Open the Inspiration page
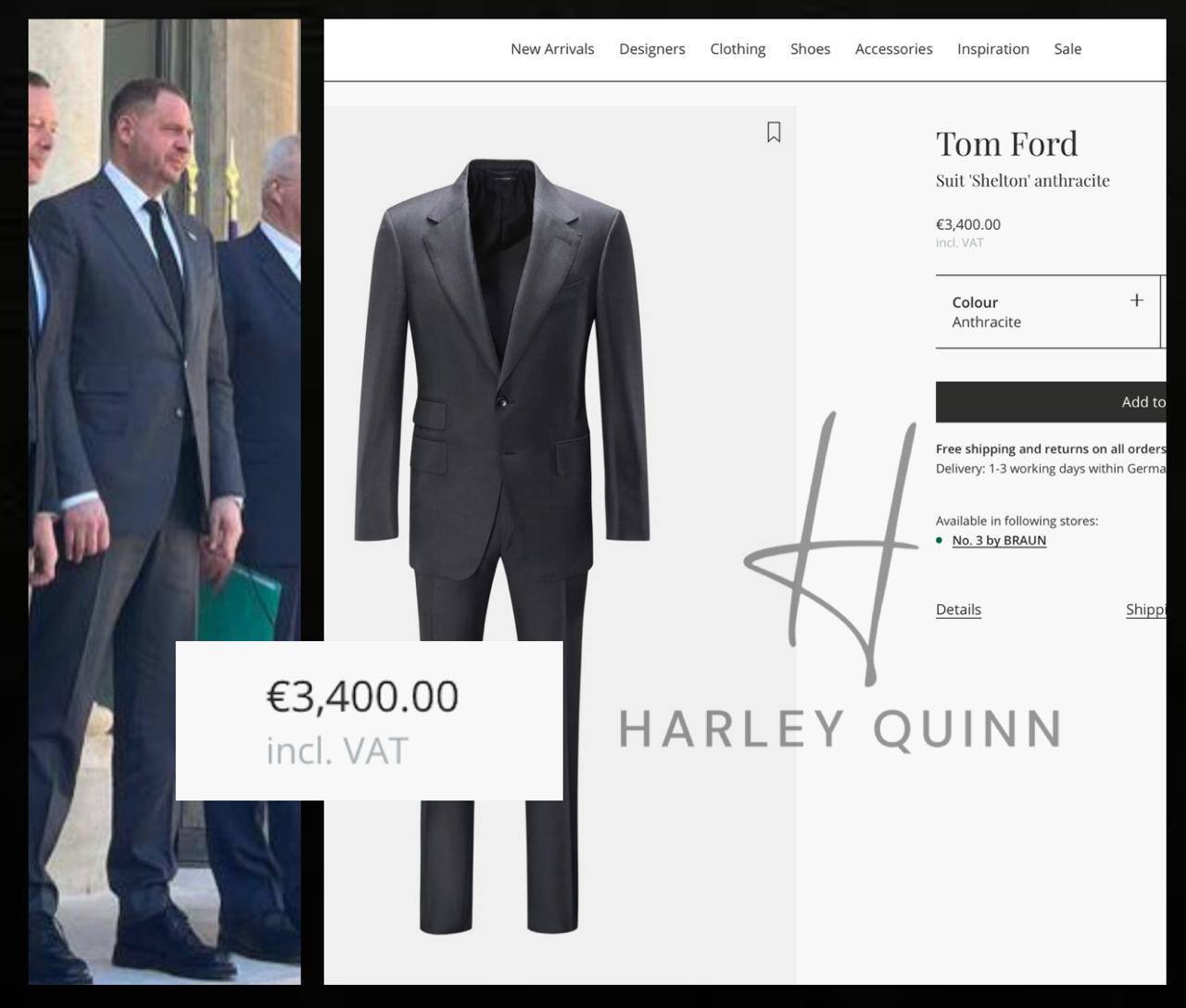This screenshot has height=1008, width=1186. (993, 49)
